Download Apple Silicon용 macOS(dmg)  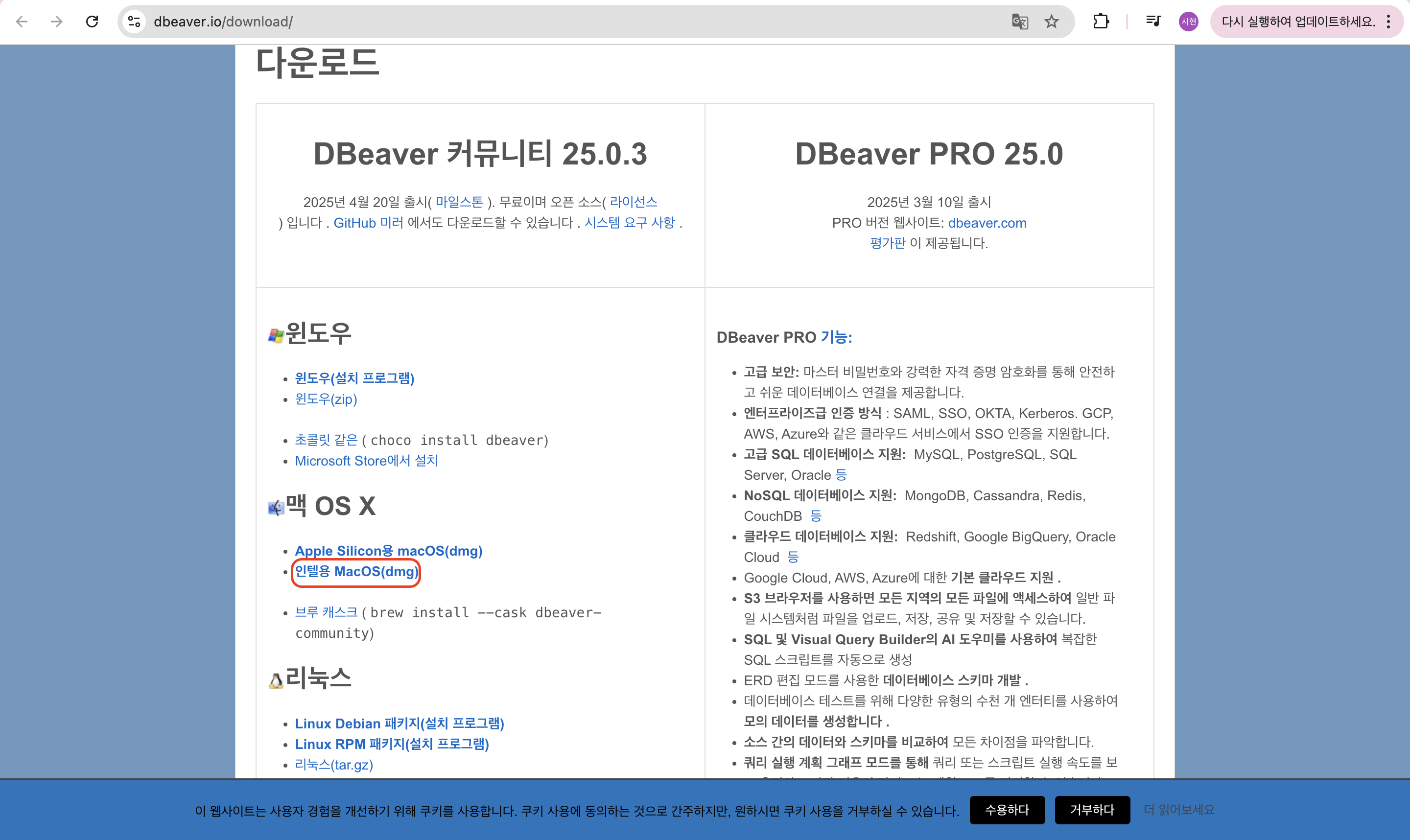(x=389, y=551)
